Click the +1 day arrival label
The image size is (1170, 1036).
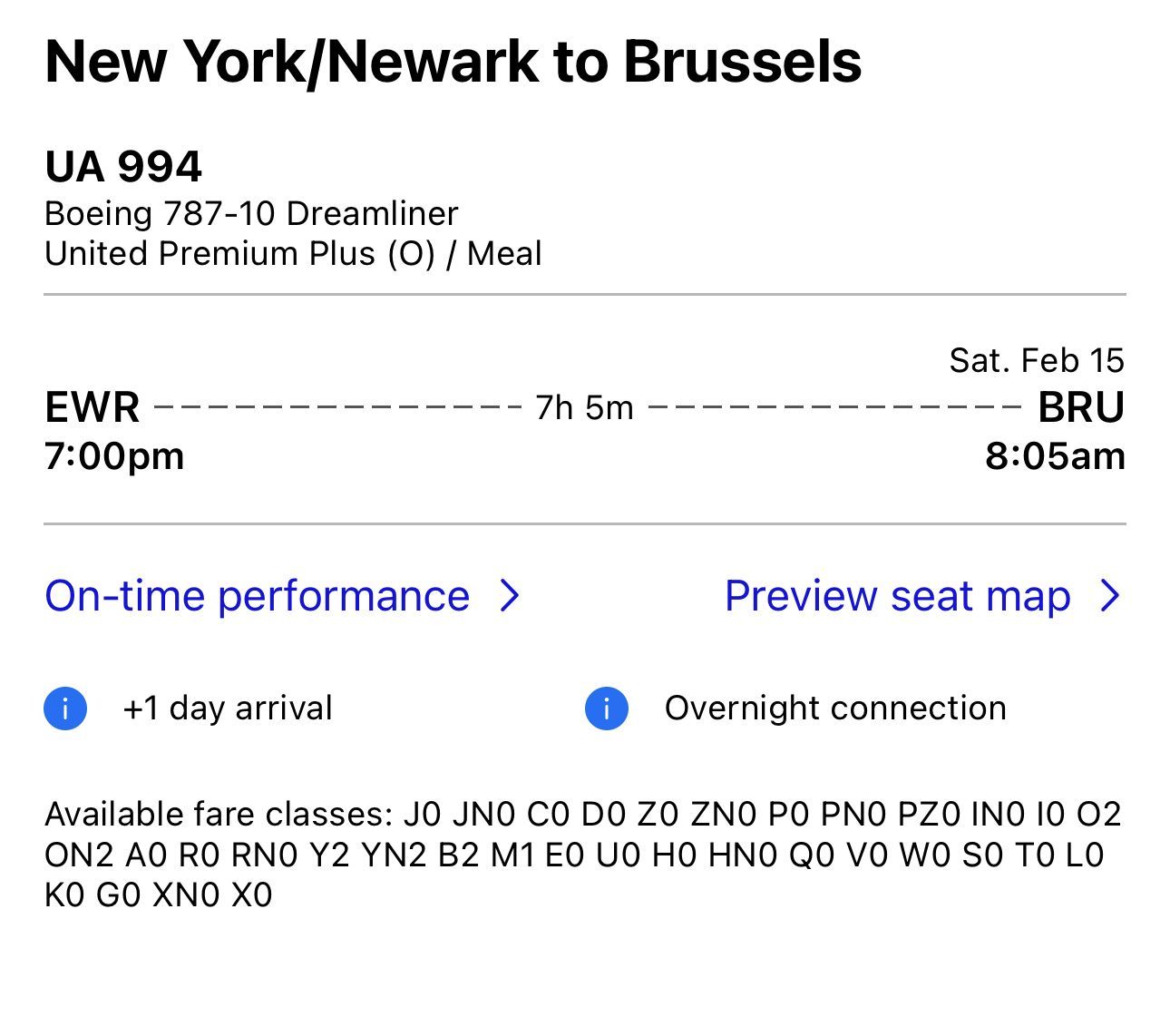(x=228, y=709)
